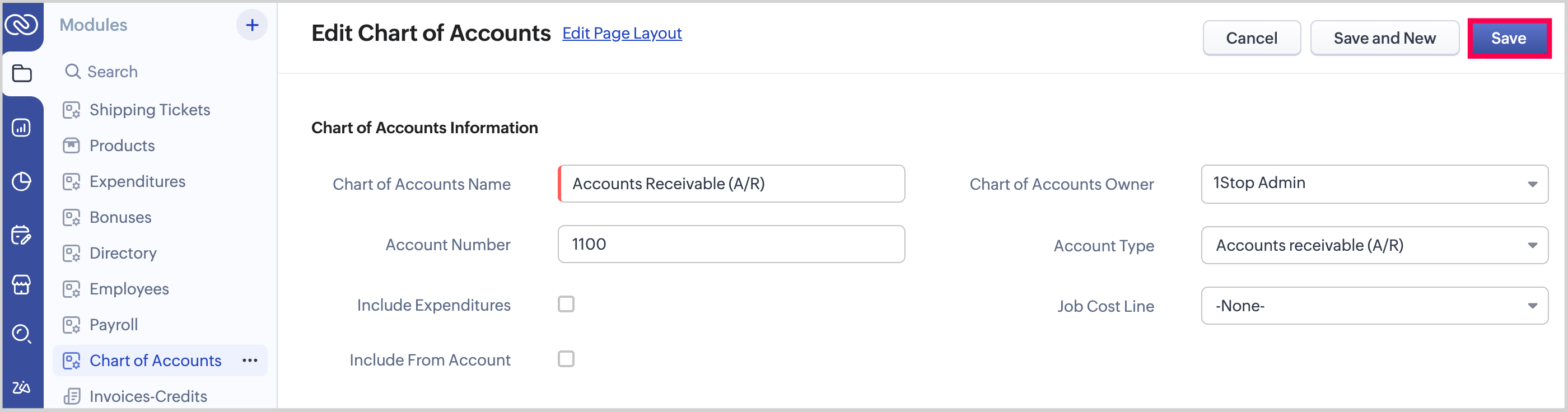Open the Edit Page Layout link
1568x412 pixels.
622,33
